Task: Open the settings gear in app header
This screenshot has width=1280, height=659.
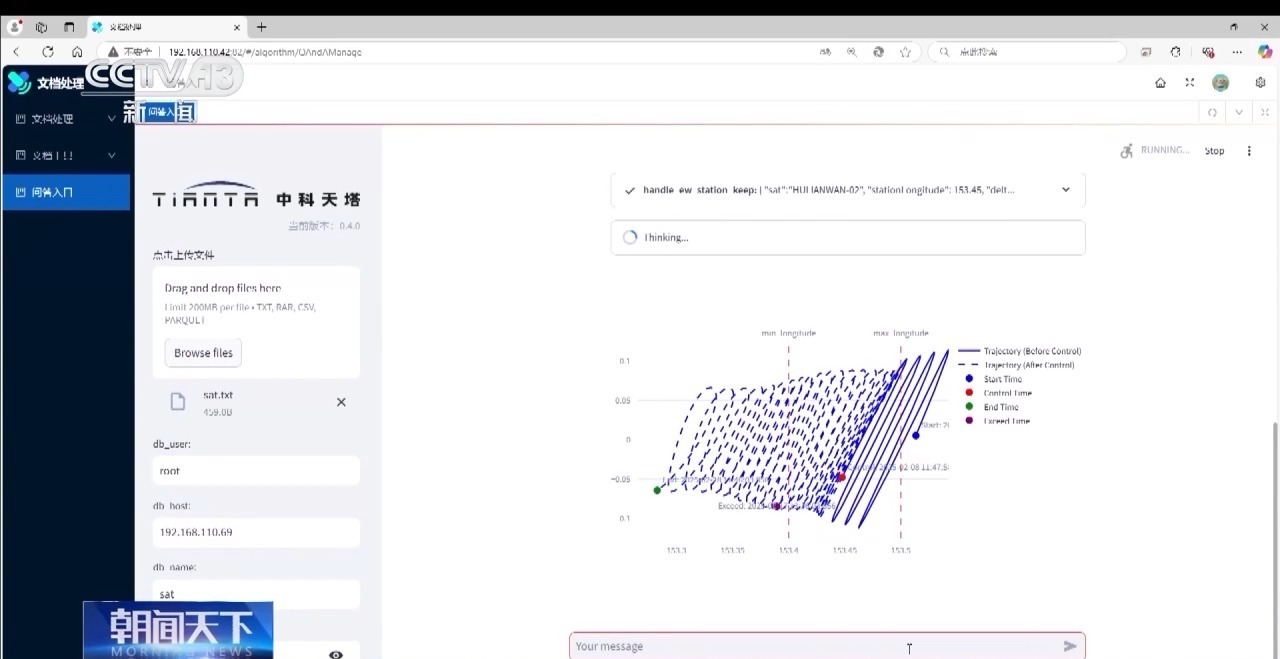Action: (1260, 83)
